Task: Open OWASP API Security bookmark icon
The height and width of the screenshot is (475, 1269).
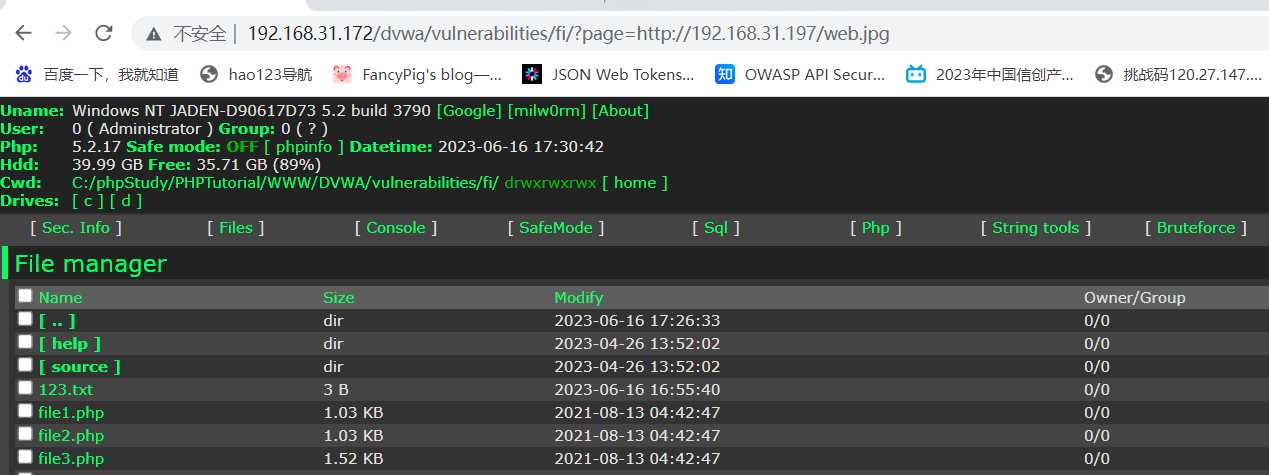Action: coord(725,74)
